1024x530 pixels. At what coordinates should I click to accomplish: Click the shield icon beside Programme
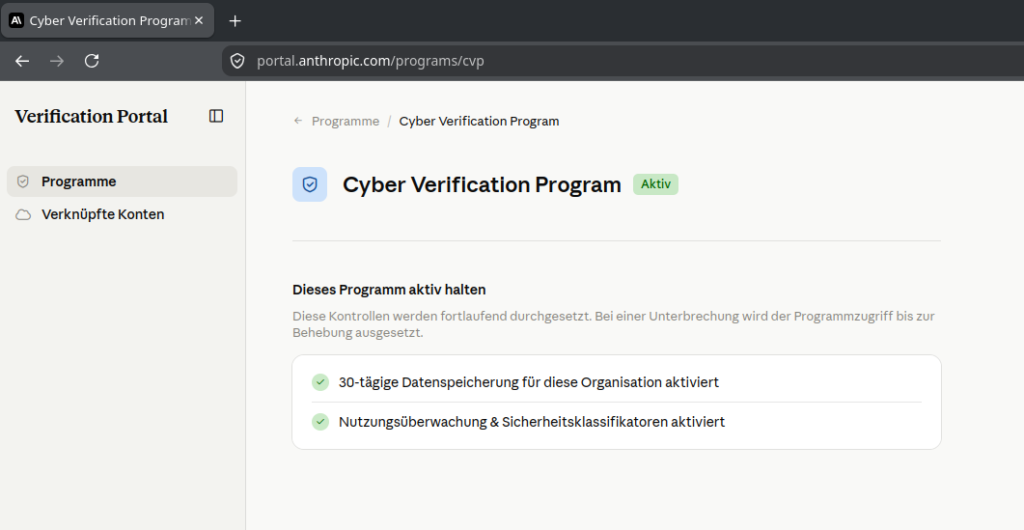(x=23, y=181)
